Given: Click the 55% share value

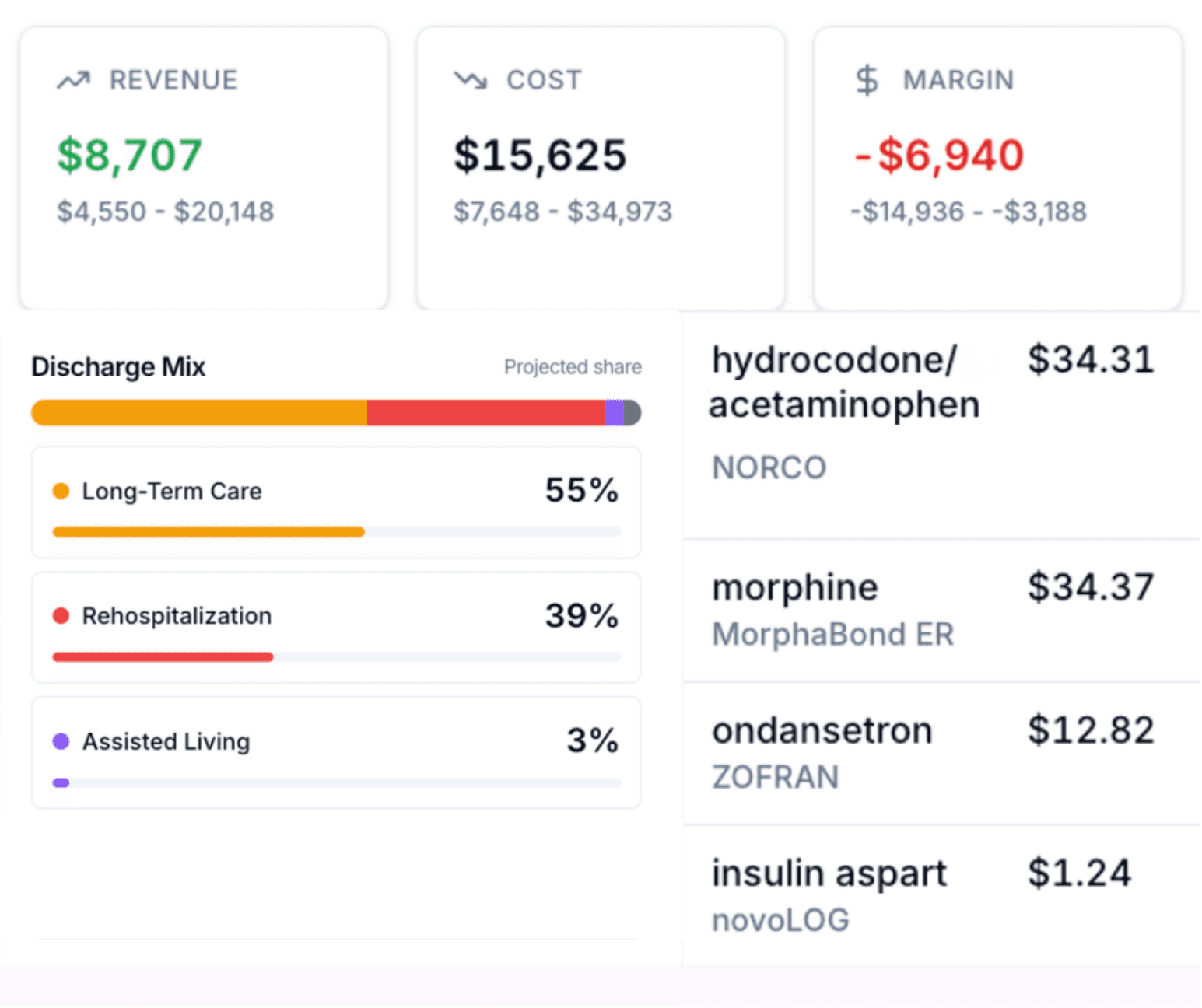Looking at the screenshot, I should [x=581, y=490].
